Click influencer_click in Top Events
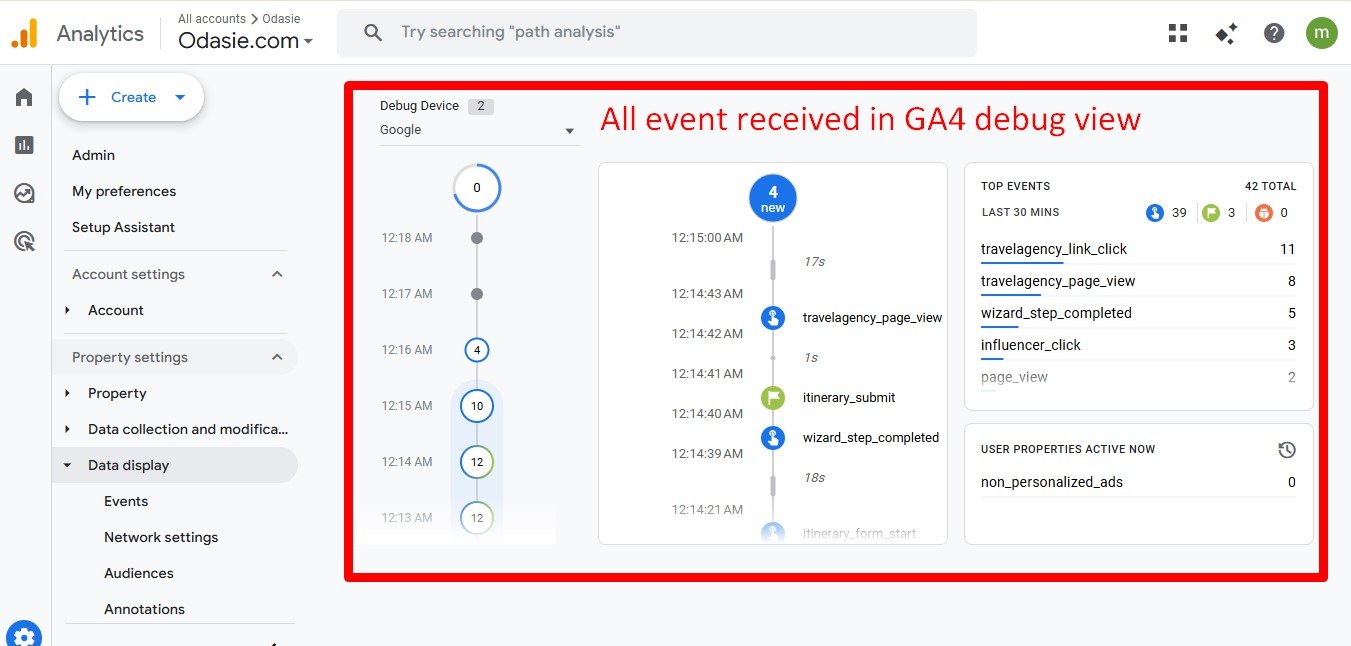 tap(1031, 345)
